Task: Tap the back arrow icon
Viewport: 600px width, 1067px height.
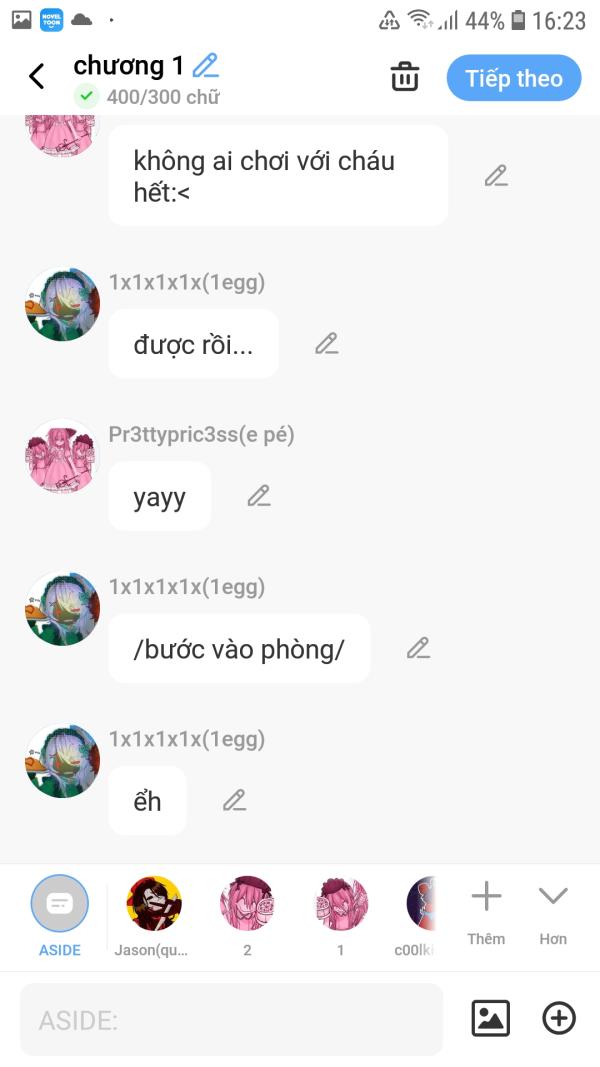Action: 37,76
